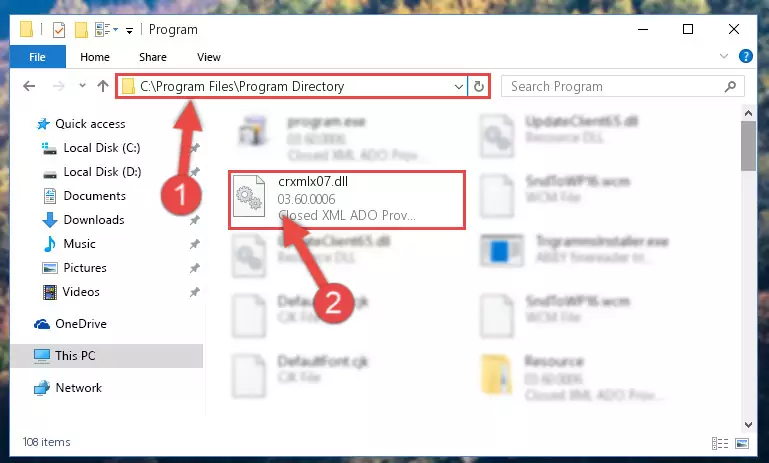Screen dimensions: 769x463
Task: Click the New Folder icon in quick toolbar
Action: tap(81, 30)
